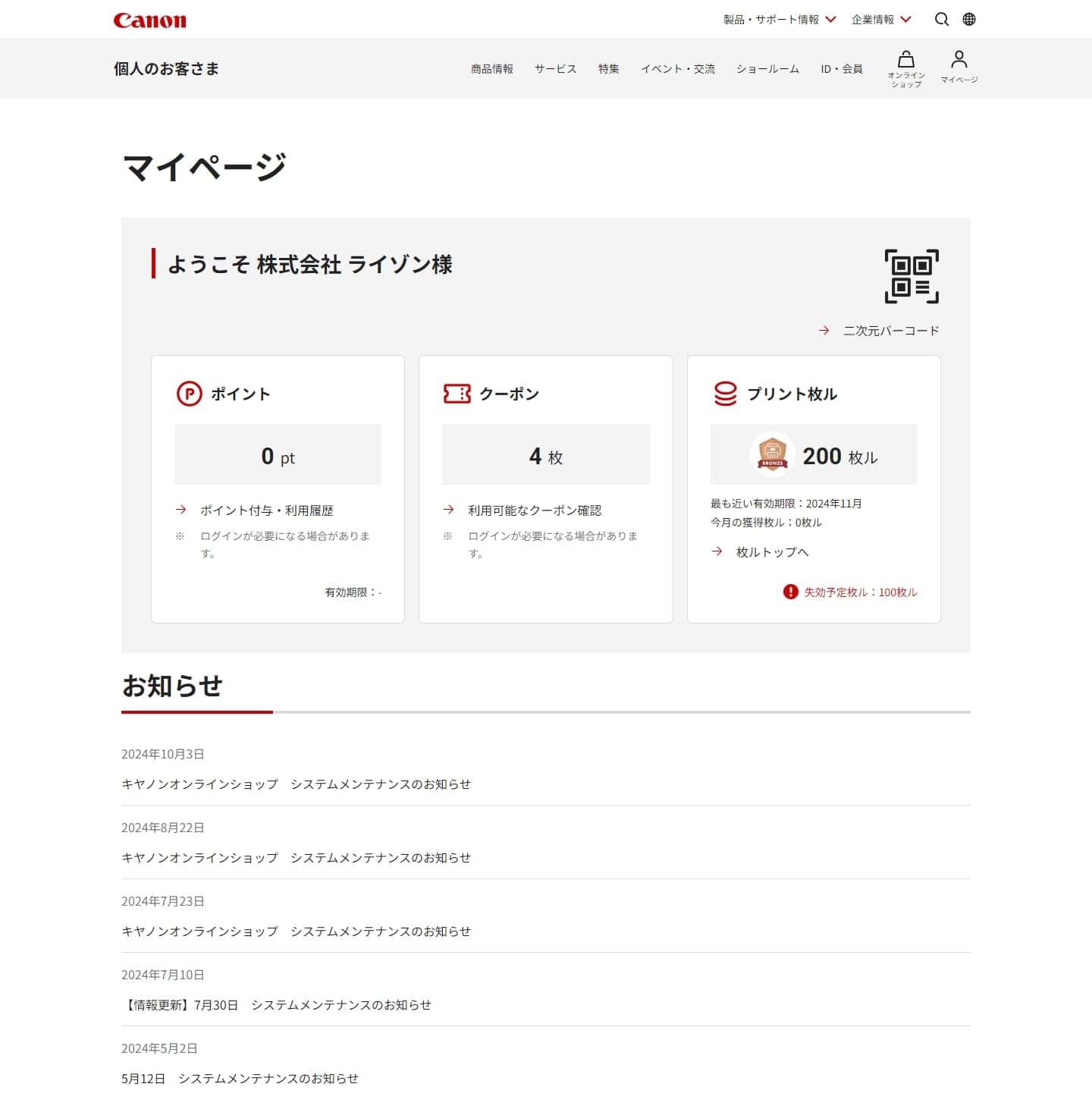1092x1112 pixels.
Task: Click the red expiring-points warning icon
Action: 790,592
